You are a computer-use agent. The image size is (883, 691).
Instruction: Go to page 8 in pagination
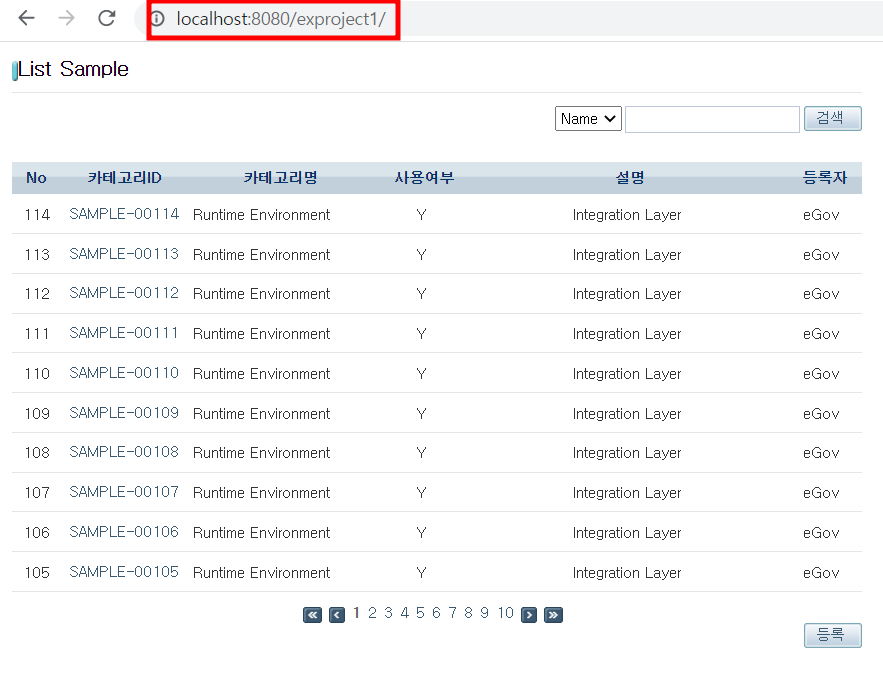469,613
